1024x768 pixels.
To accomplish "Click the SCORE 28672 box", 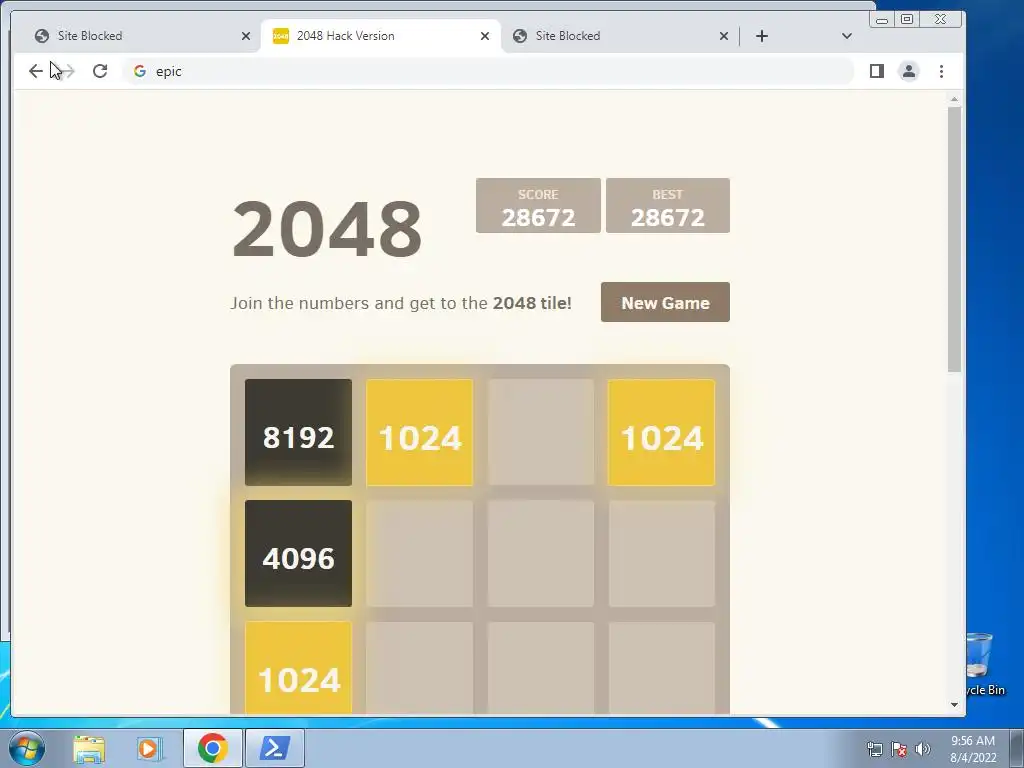I will (x=538, y=206).
